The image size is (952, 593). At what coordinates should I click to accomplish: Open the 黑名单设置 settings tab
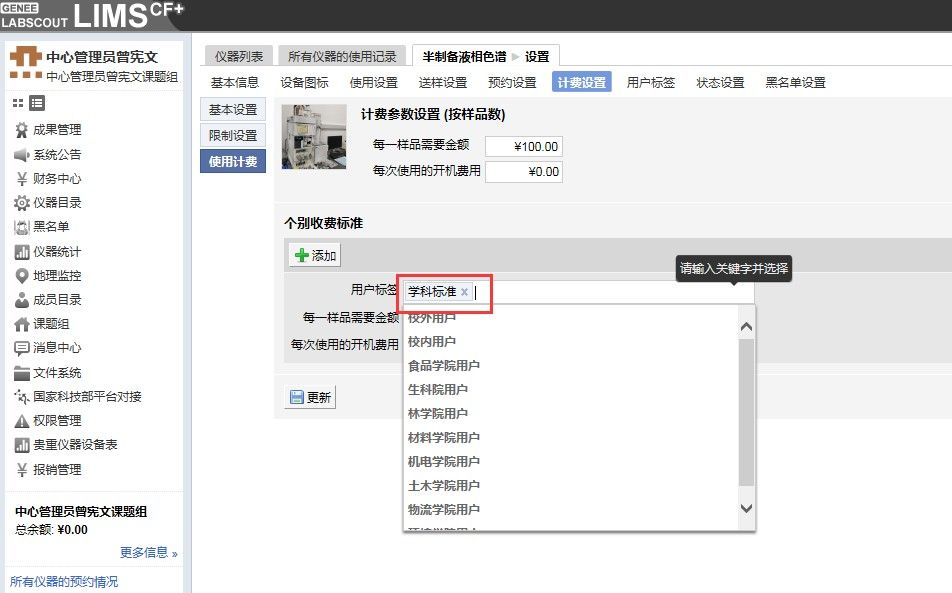pyautogui.click(x=795, y=83)
